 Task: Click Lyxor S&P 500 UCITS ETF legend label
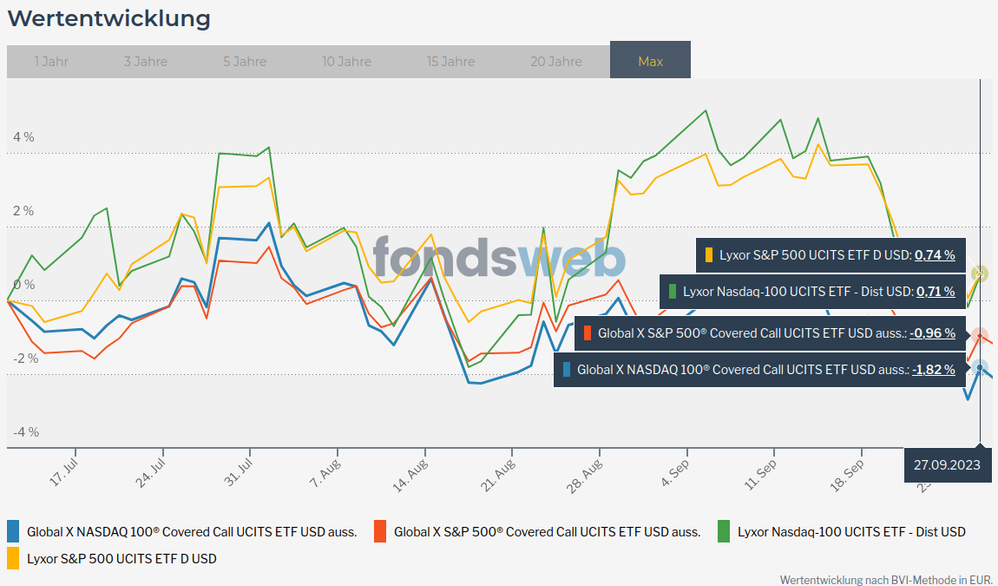coord(121,558)
